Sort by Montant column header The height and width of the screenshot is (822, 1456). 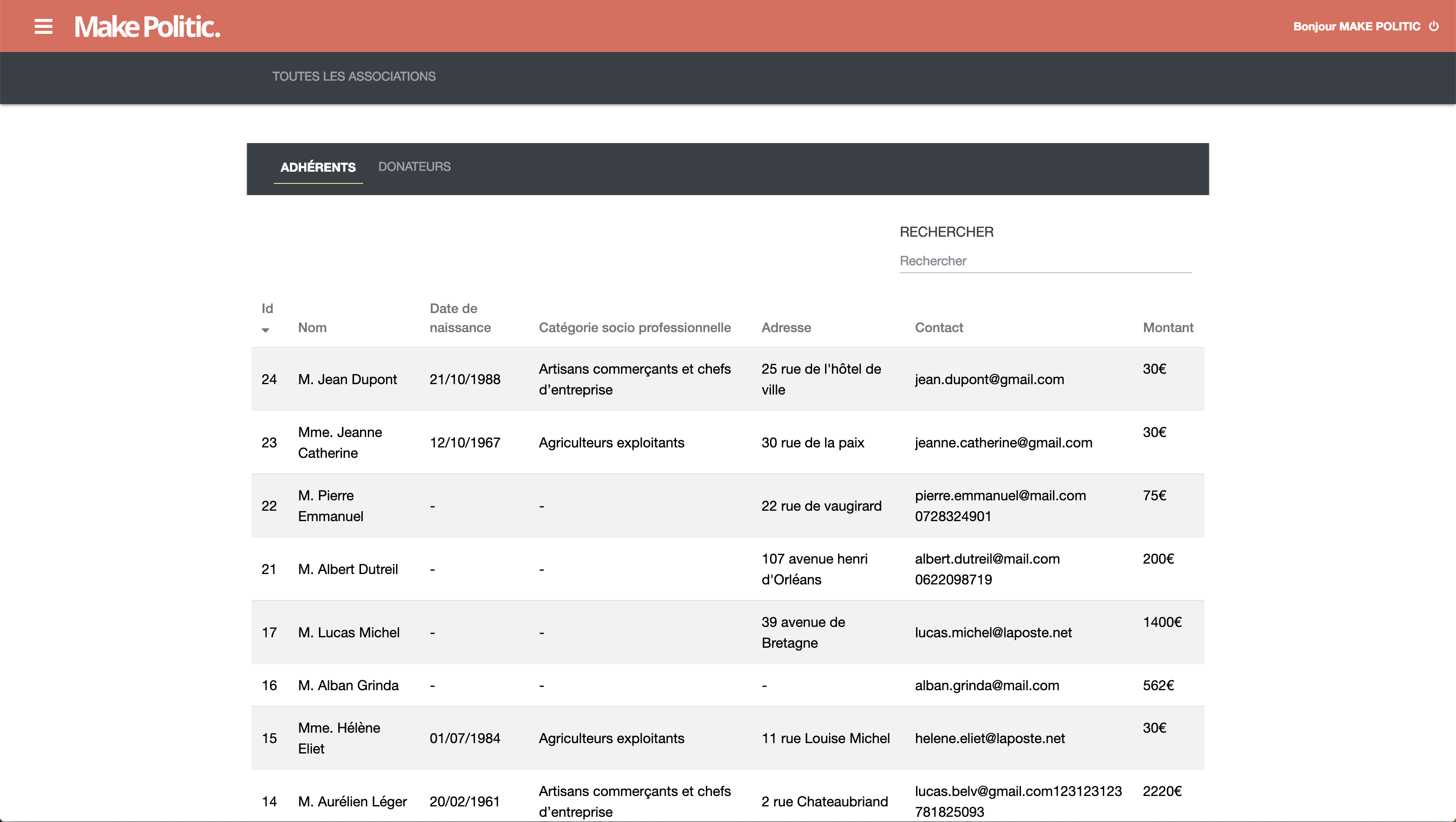coord(1168,328)
